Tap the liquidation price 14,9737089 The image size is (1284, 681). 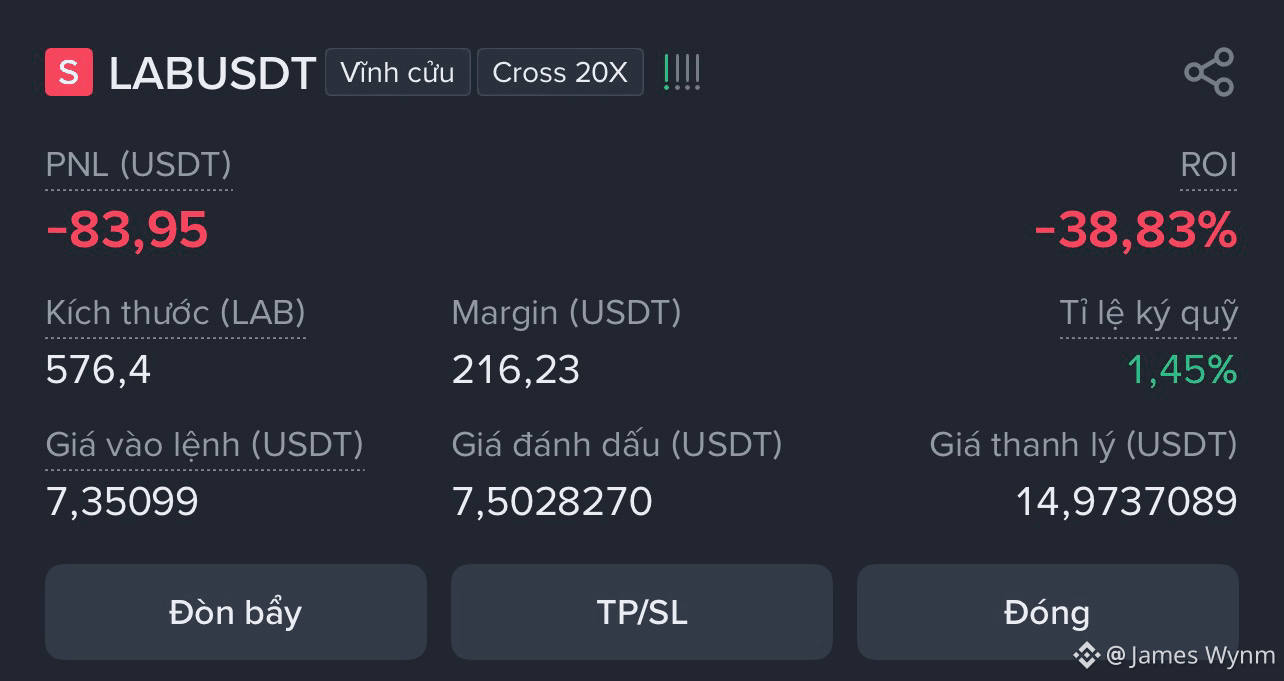1127,501
